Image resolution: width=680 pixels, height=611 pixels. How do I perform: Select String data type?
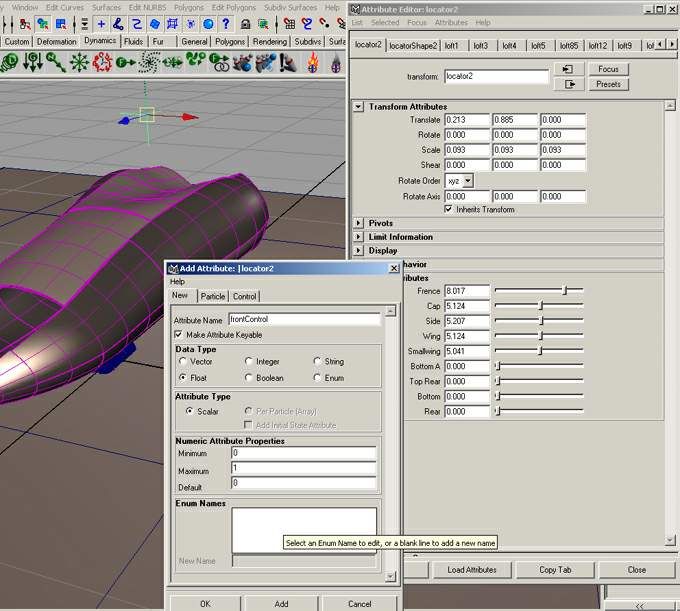317,361
